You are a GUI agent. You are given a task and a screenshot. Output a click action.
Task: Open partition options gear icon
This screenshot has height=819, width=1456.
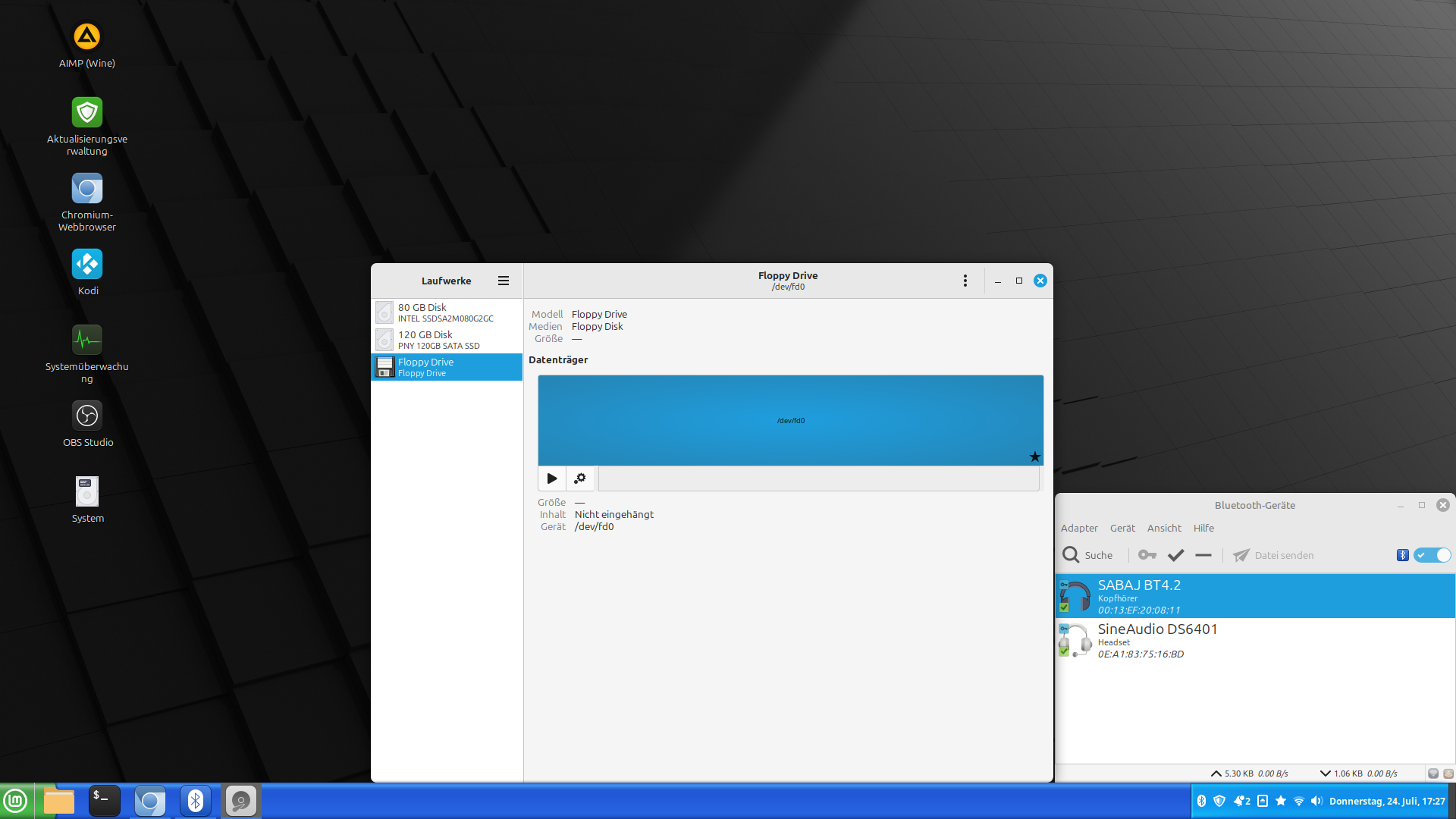click(580, 479)
